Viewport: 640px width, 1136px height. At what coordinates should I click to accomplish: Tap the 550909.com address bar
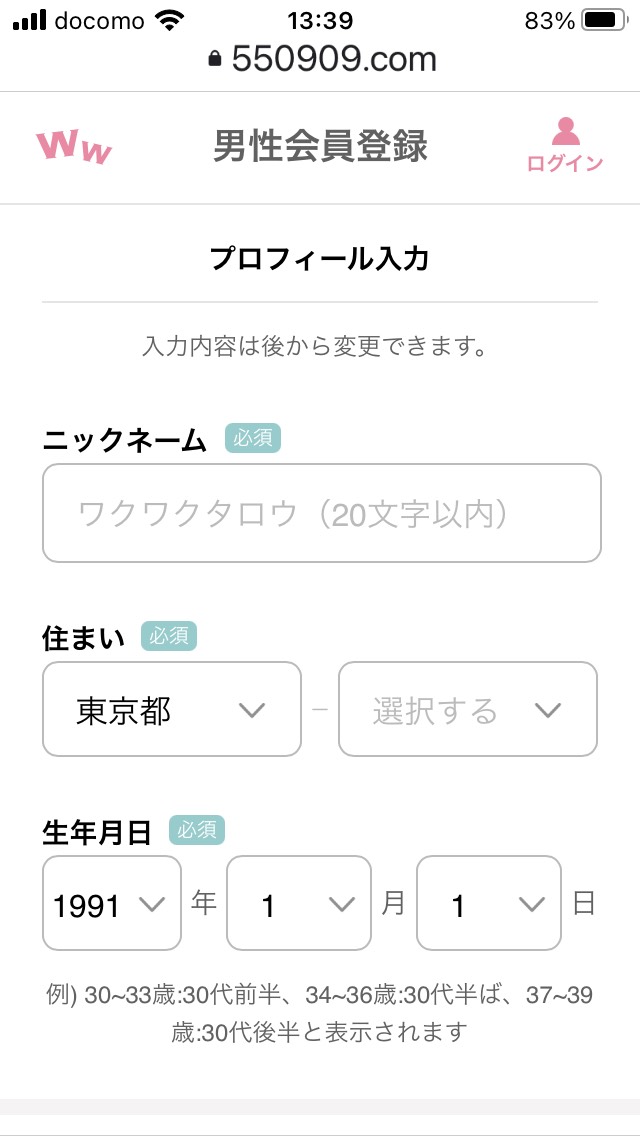[x=334, y=60]
